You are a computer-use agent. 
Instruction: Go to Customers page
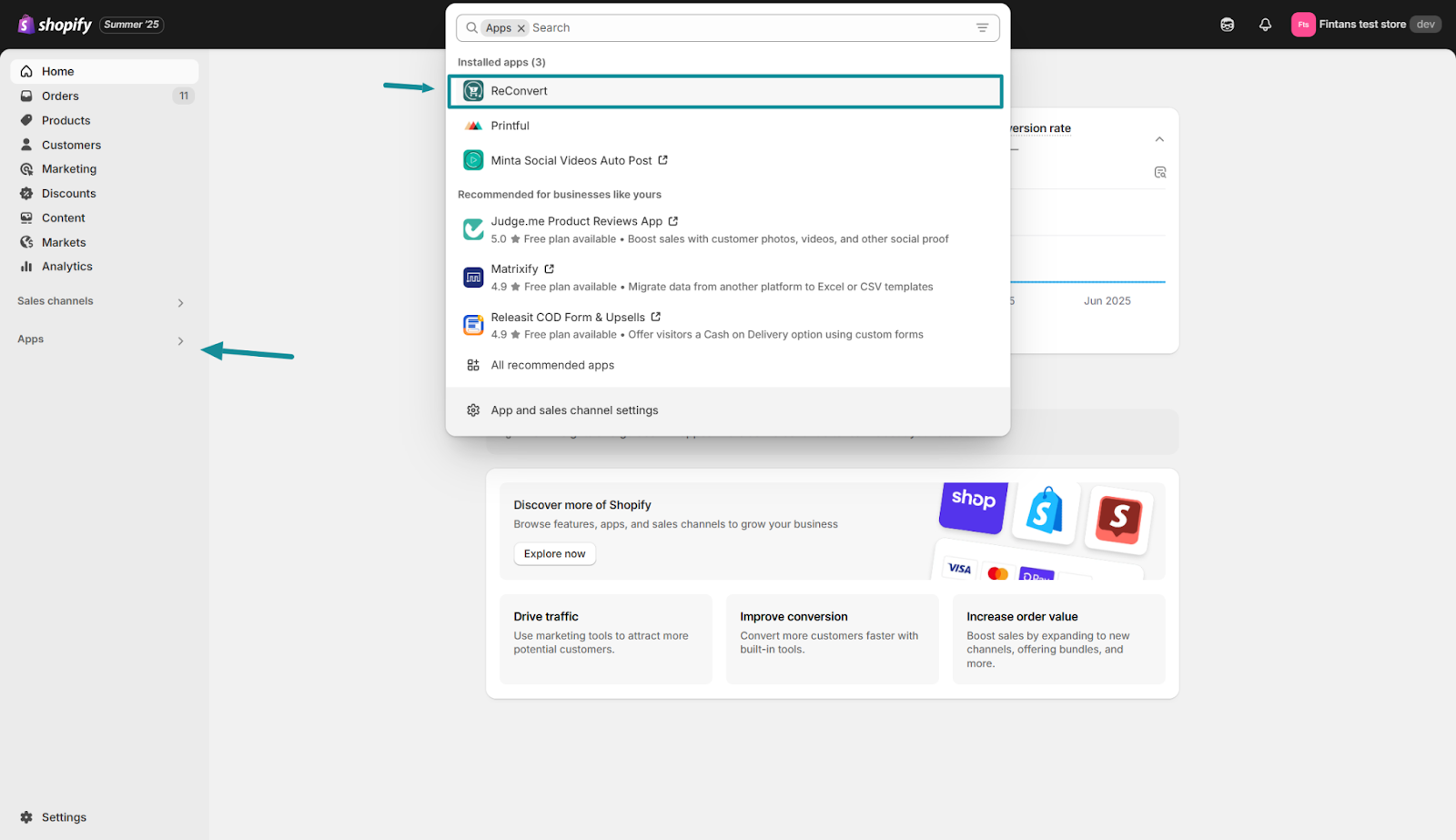coord(105,145)
